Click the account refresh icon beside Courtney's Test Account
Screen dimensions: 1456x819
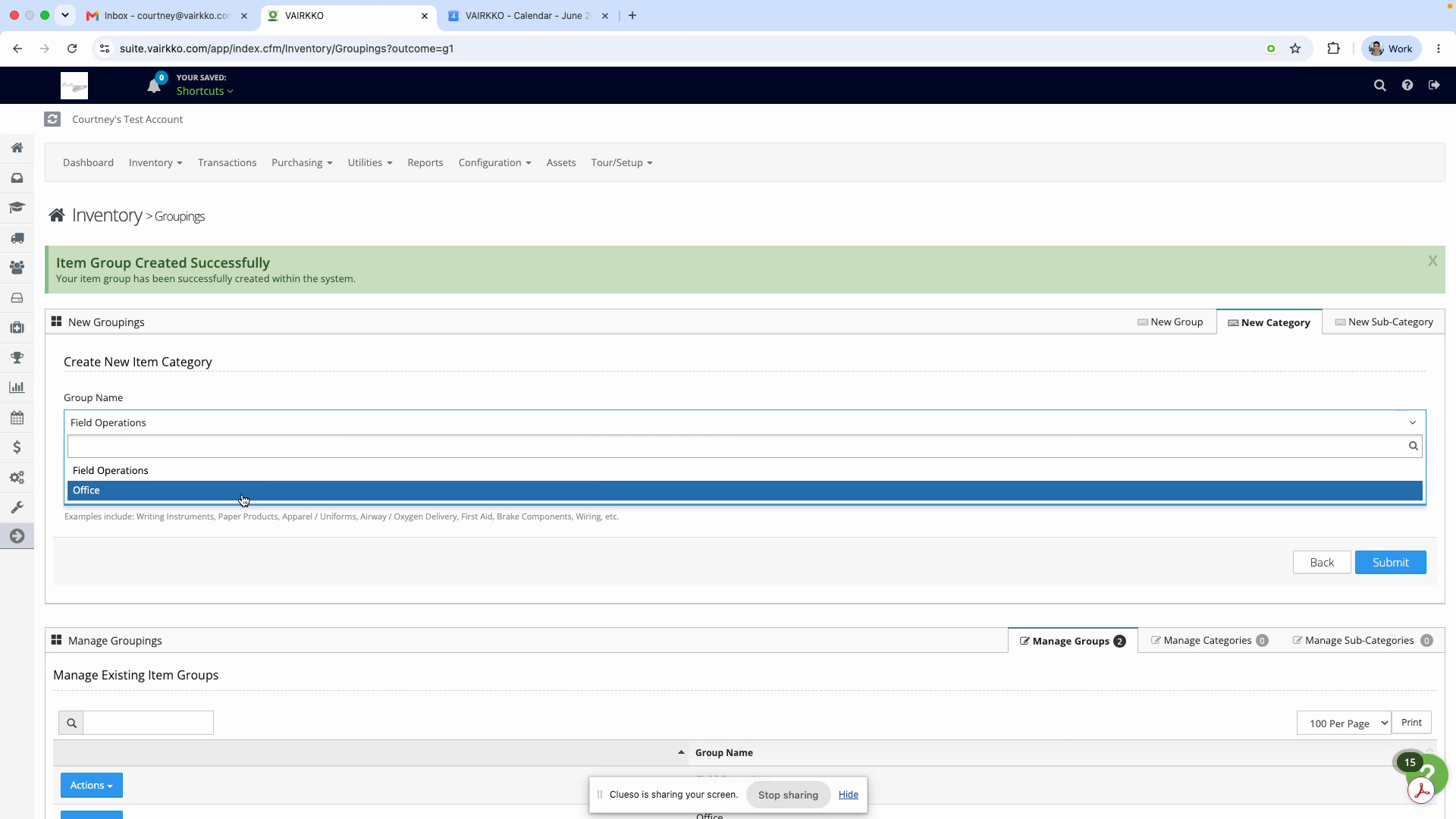(x=52, y=119)
